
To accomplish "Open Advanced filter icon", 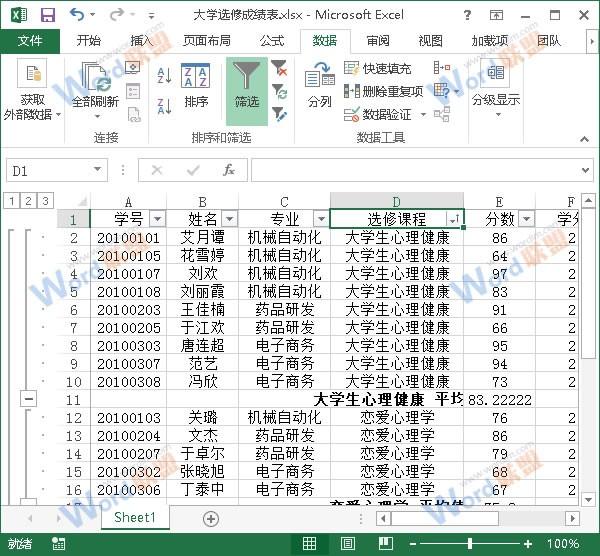I will [x=279, y=114].
